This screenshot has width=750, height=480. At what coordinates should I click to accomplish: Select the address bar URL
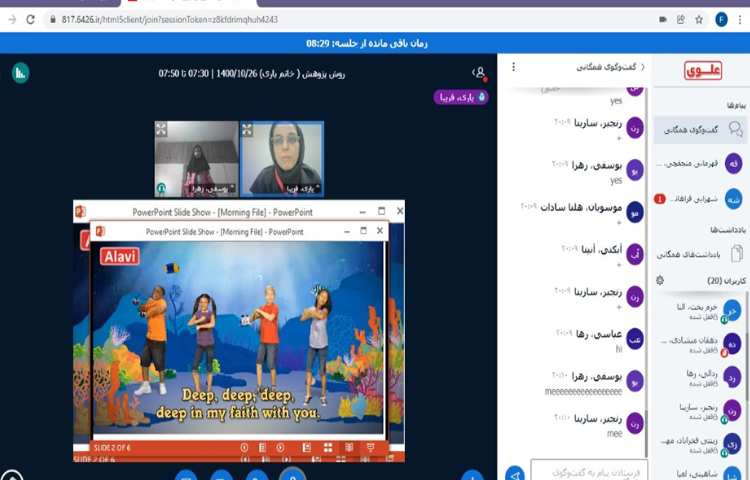tap(170, 20)
